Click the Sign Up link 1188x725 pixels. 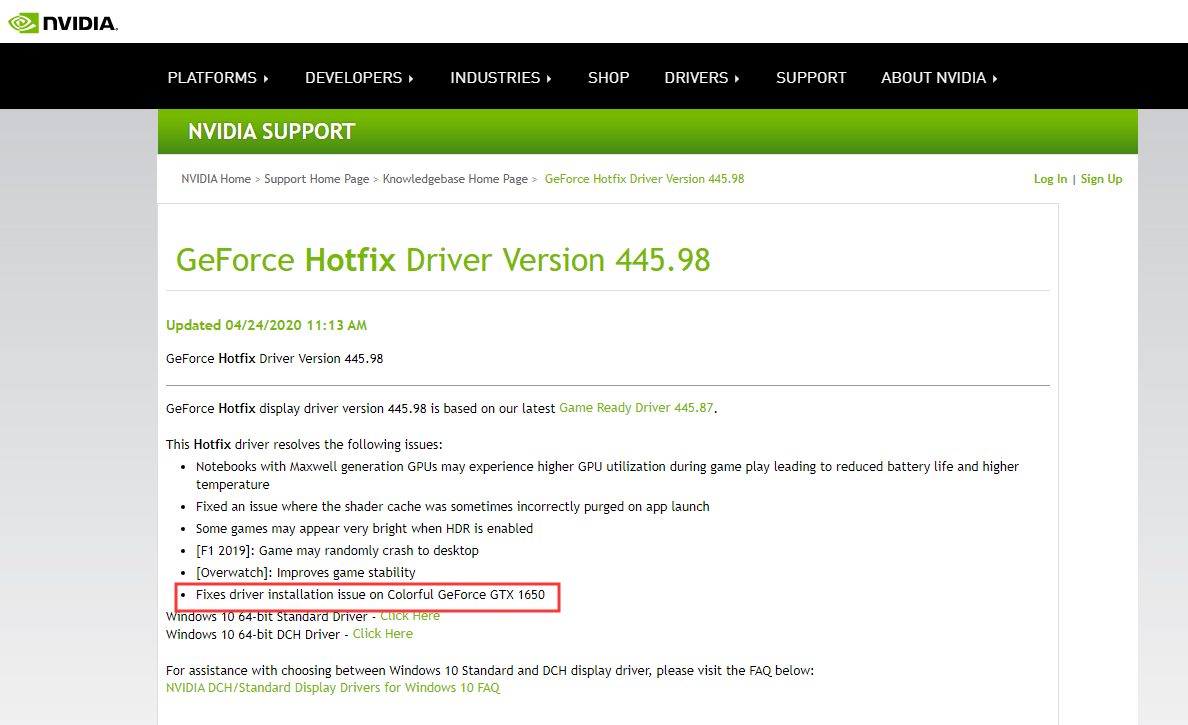click(x=1102, y=179)
